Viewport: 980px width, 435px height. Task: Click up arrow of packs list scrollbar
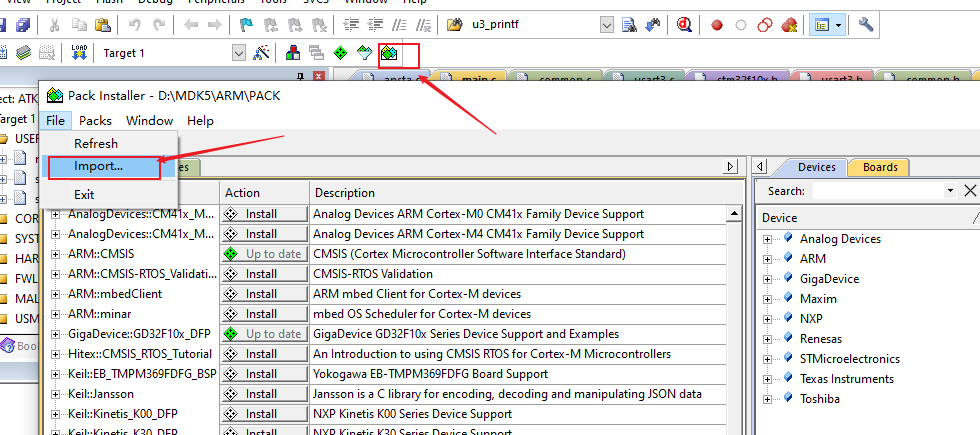734,214
